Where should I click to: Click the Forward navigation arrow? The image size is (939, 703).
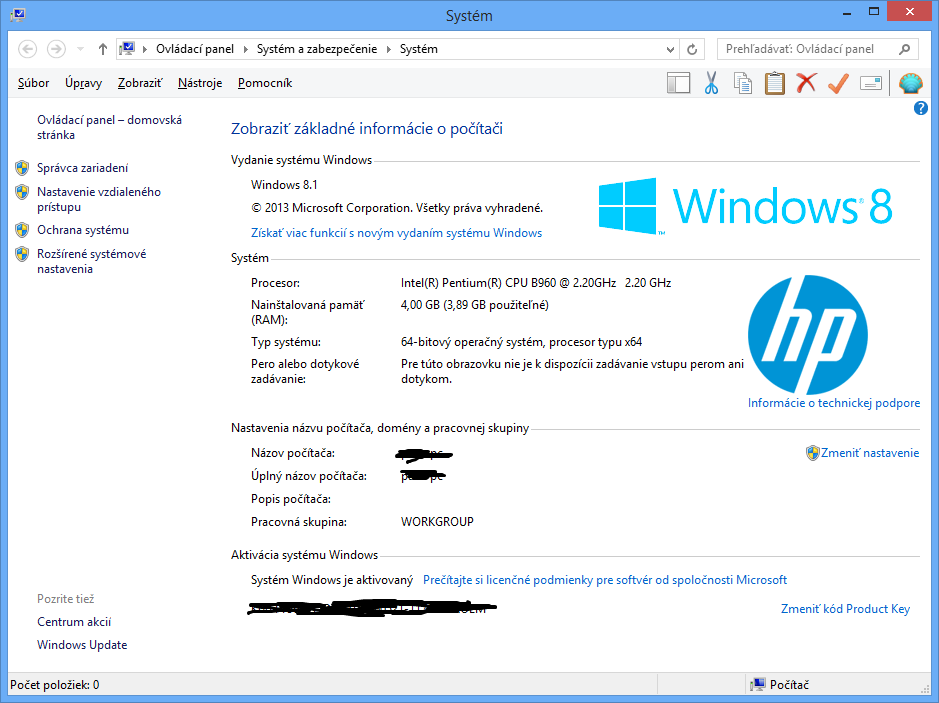(56, 49)
